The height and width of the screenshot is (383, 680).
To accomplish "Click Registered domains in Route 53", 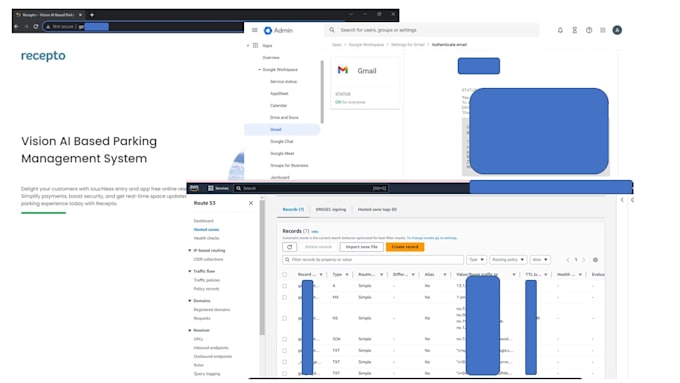I will (212, 310).
